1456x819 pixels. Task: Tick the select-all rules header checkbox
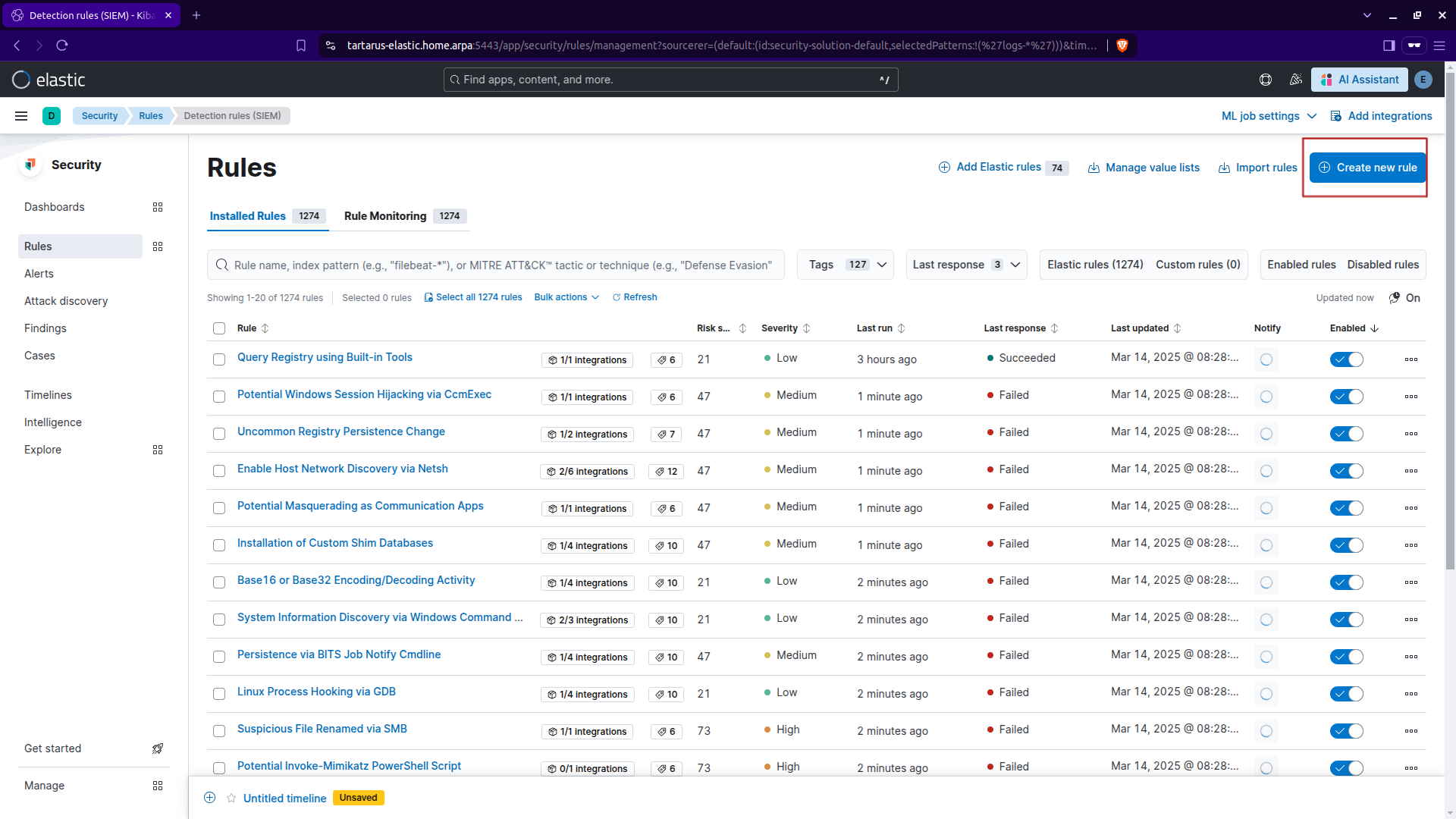[x=219, y=328]
